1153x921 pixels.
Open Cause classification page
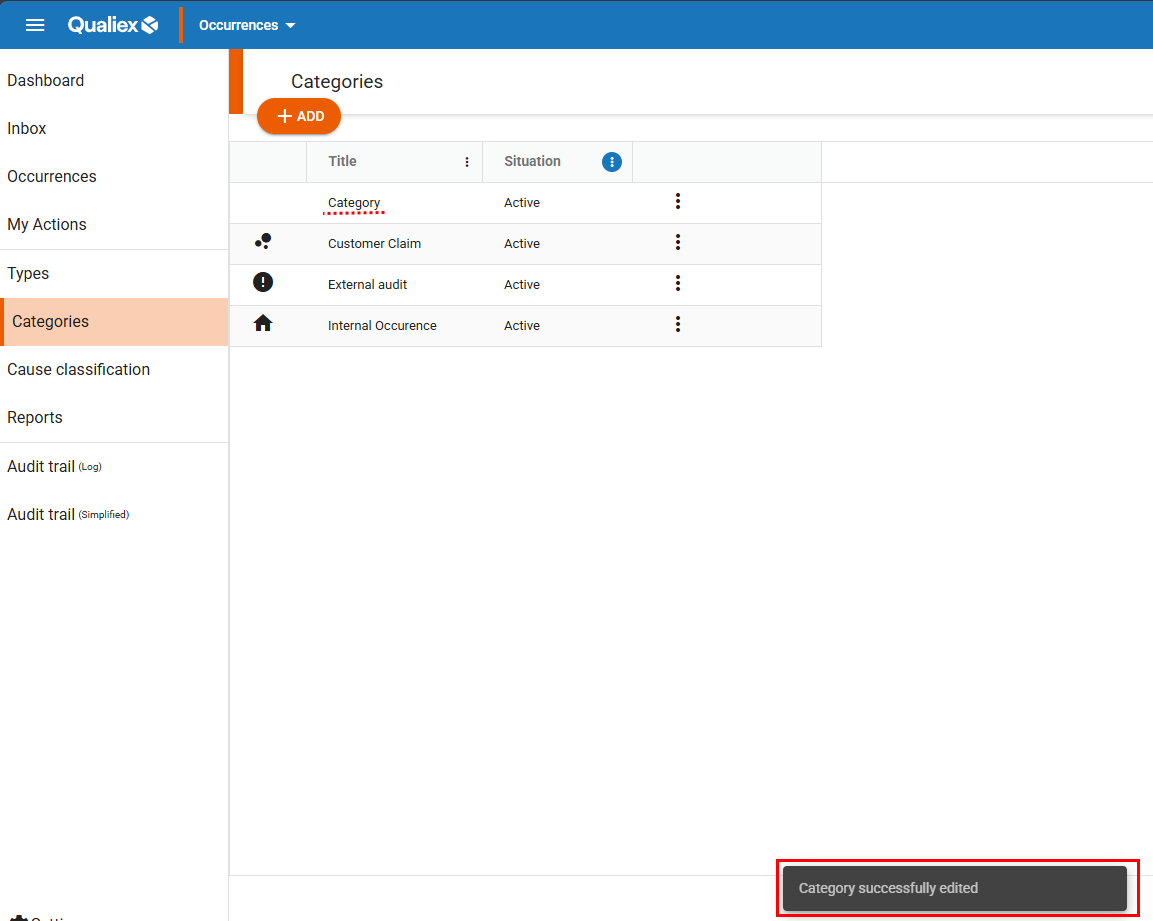(79, 370)
